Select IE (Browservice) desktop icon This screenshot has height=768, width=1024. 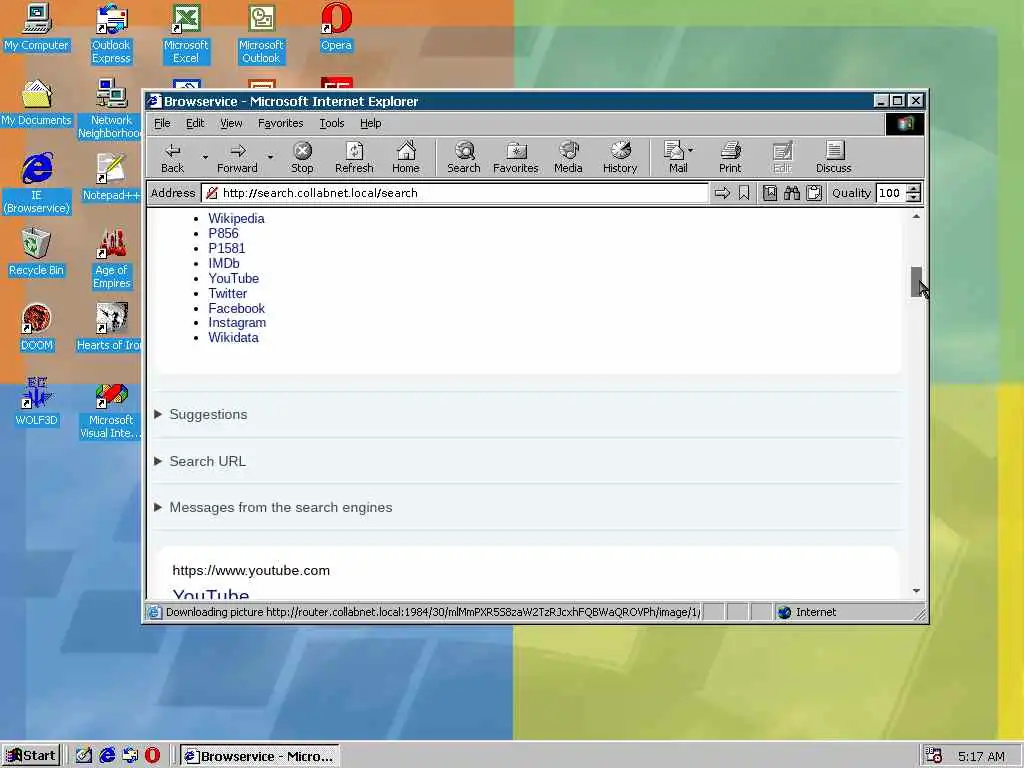point(36,184)
